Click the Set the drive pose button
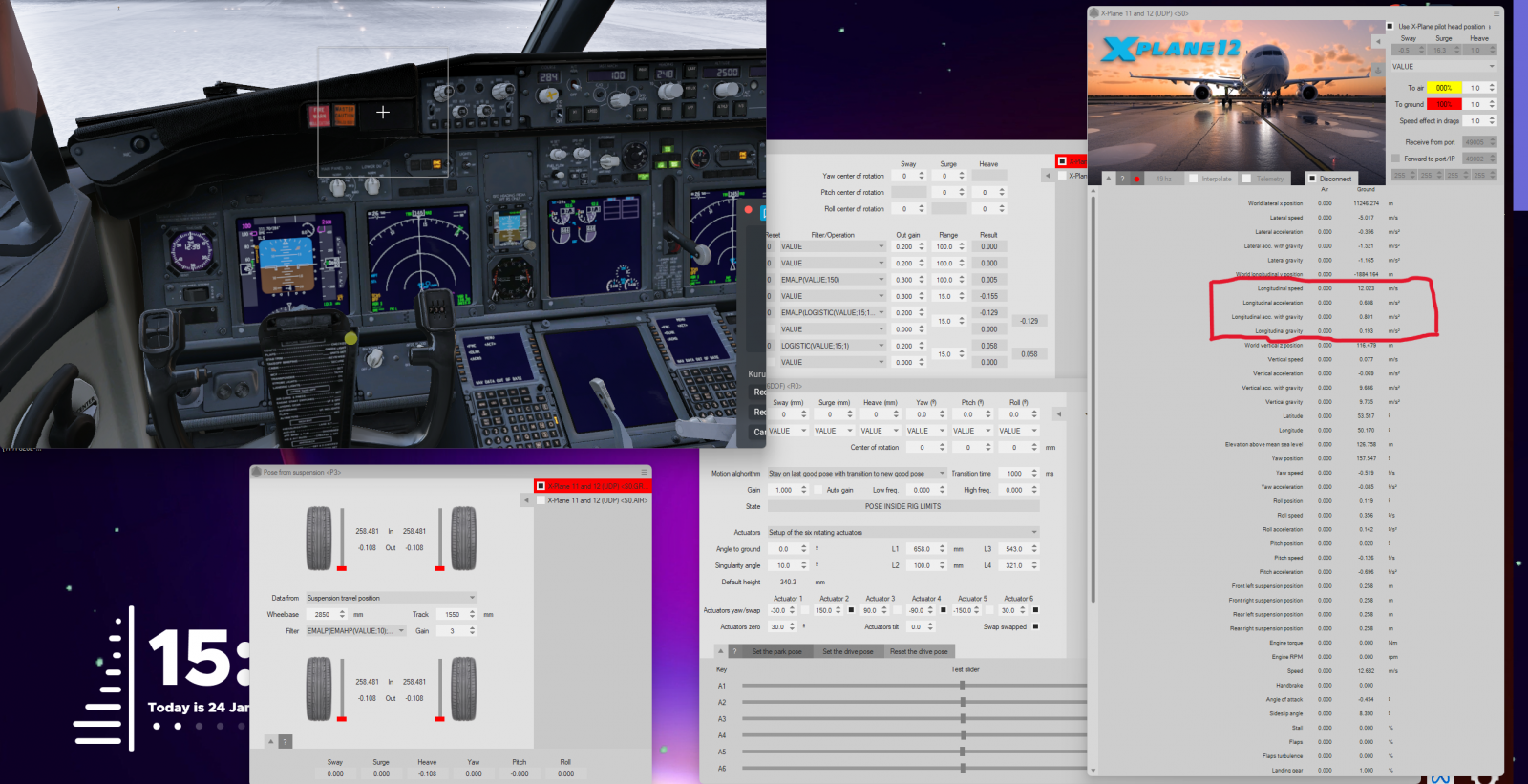 tap(847, 652)
